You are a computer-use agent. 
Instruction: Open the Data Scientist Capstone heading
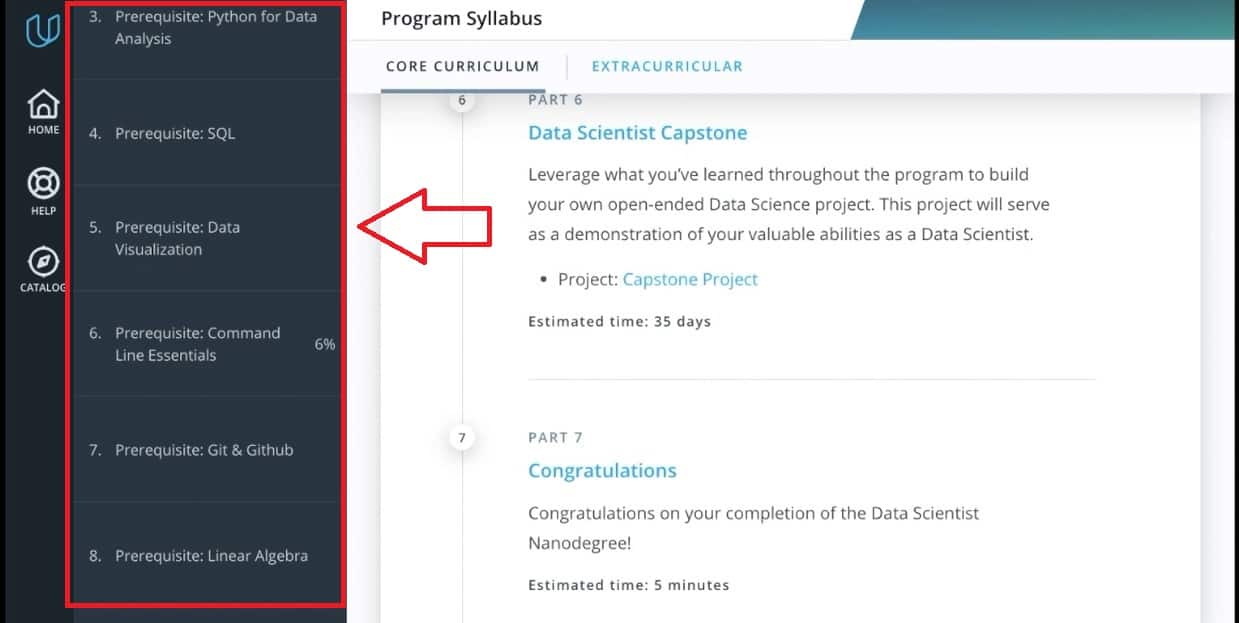pos(637,132)
